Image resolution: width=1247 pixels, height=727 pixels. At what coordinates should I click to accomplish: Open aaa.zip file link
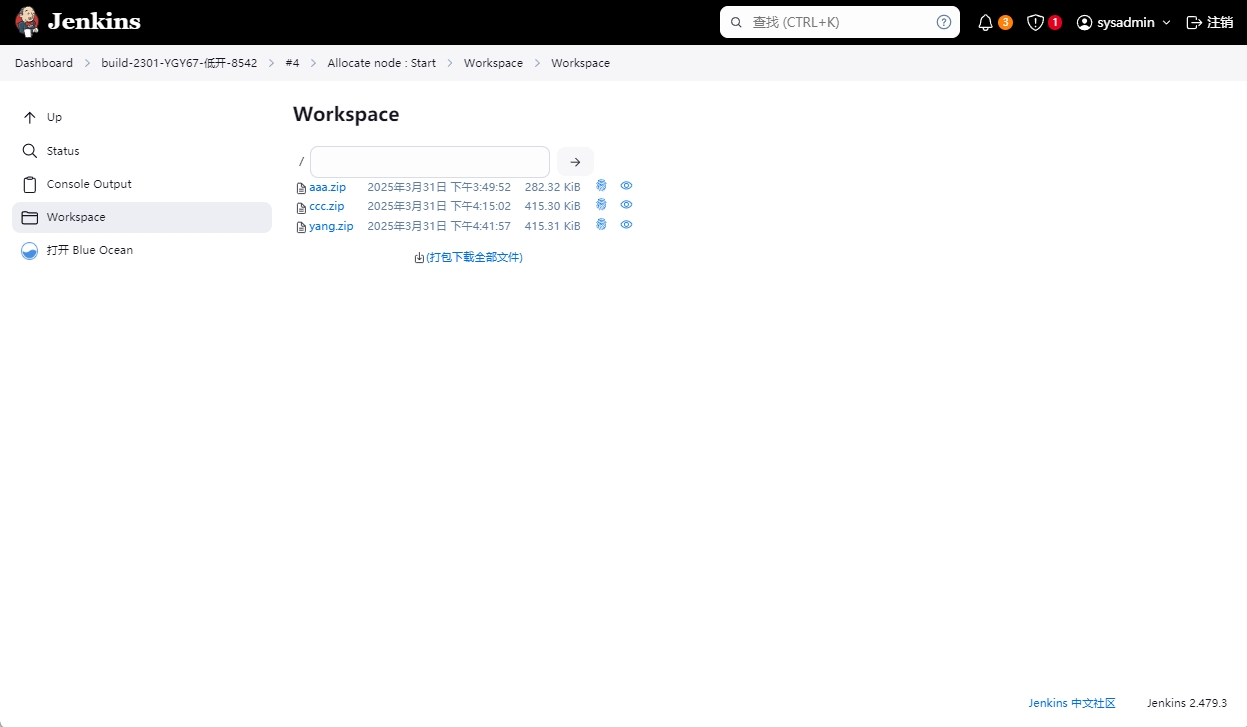click(327, 187)
